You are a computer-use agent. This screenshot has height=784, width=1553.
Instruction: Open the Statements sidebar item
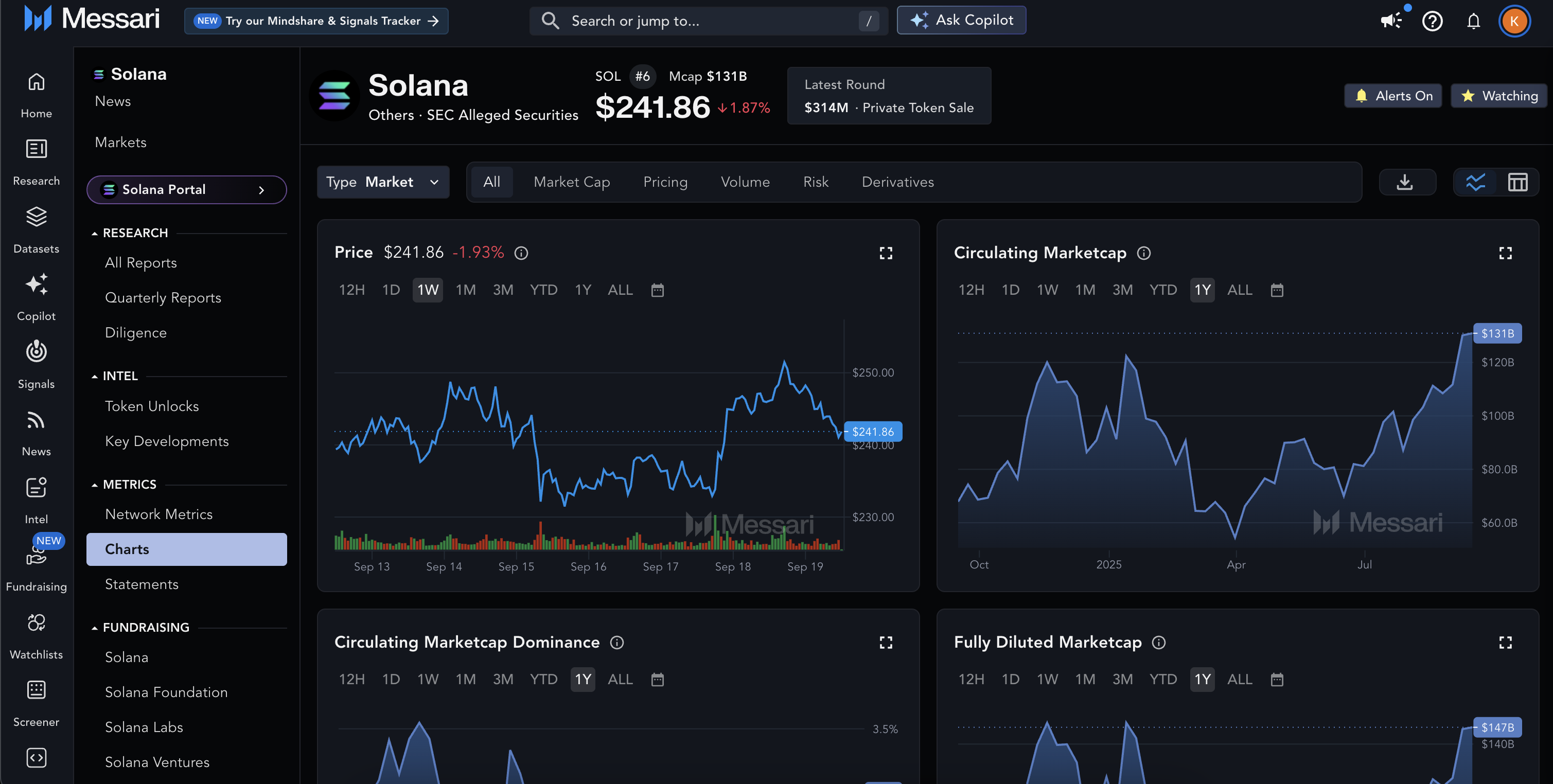click(x=142, y=584)
